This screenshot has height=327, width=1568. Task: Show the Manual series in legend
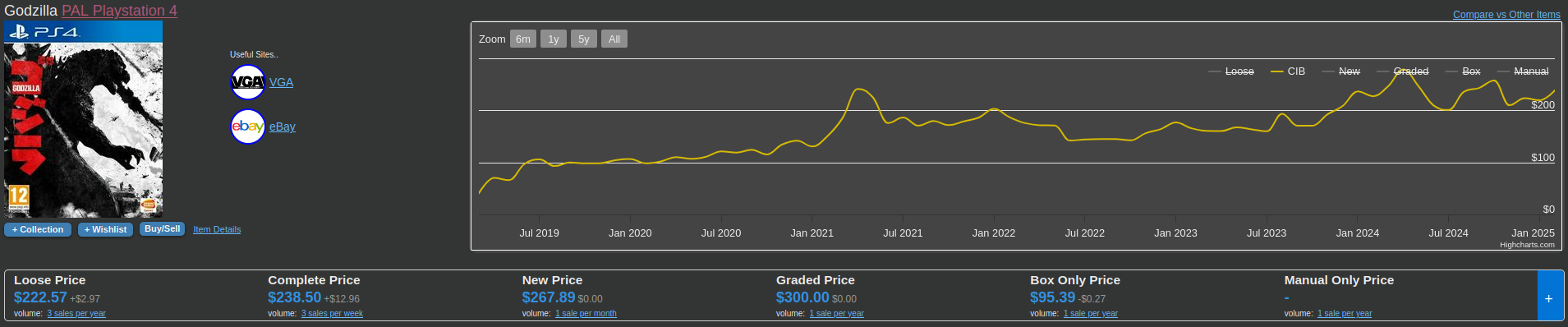coord(1523,71)
